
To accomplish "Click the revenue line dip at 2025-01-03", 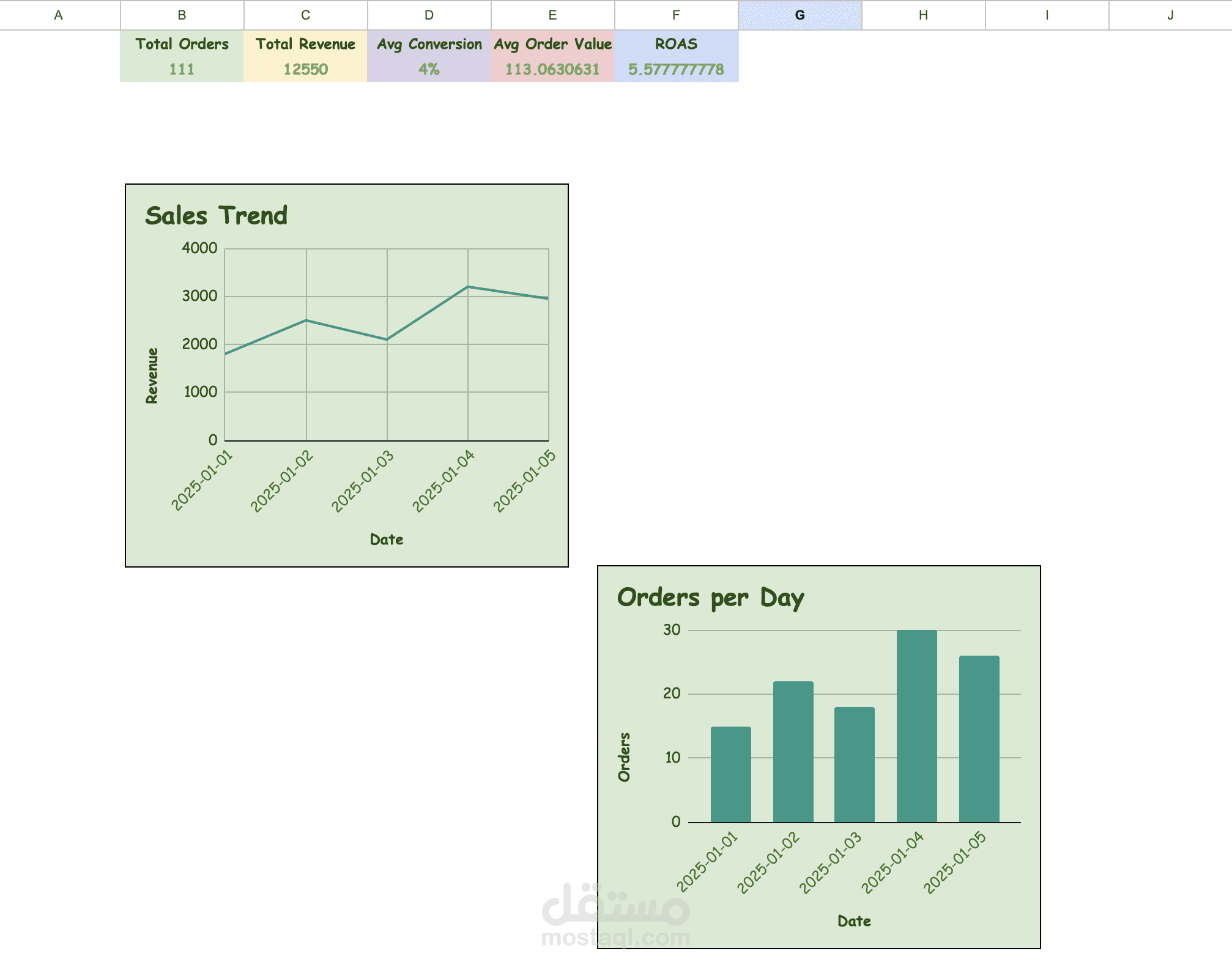I will (387, 339).
